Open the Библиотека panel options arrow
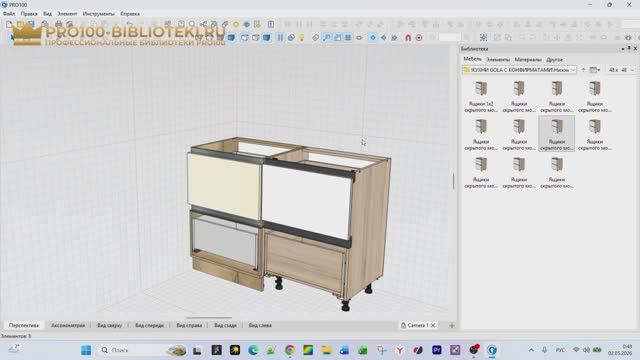The image size is (640, 360). click(623, 49)
